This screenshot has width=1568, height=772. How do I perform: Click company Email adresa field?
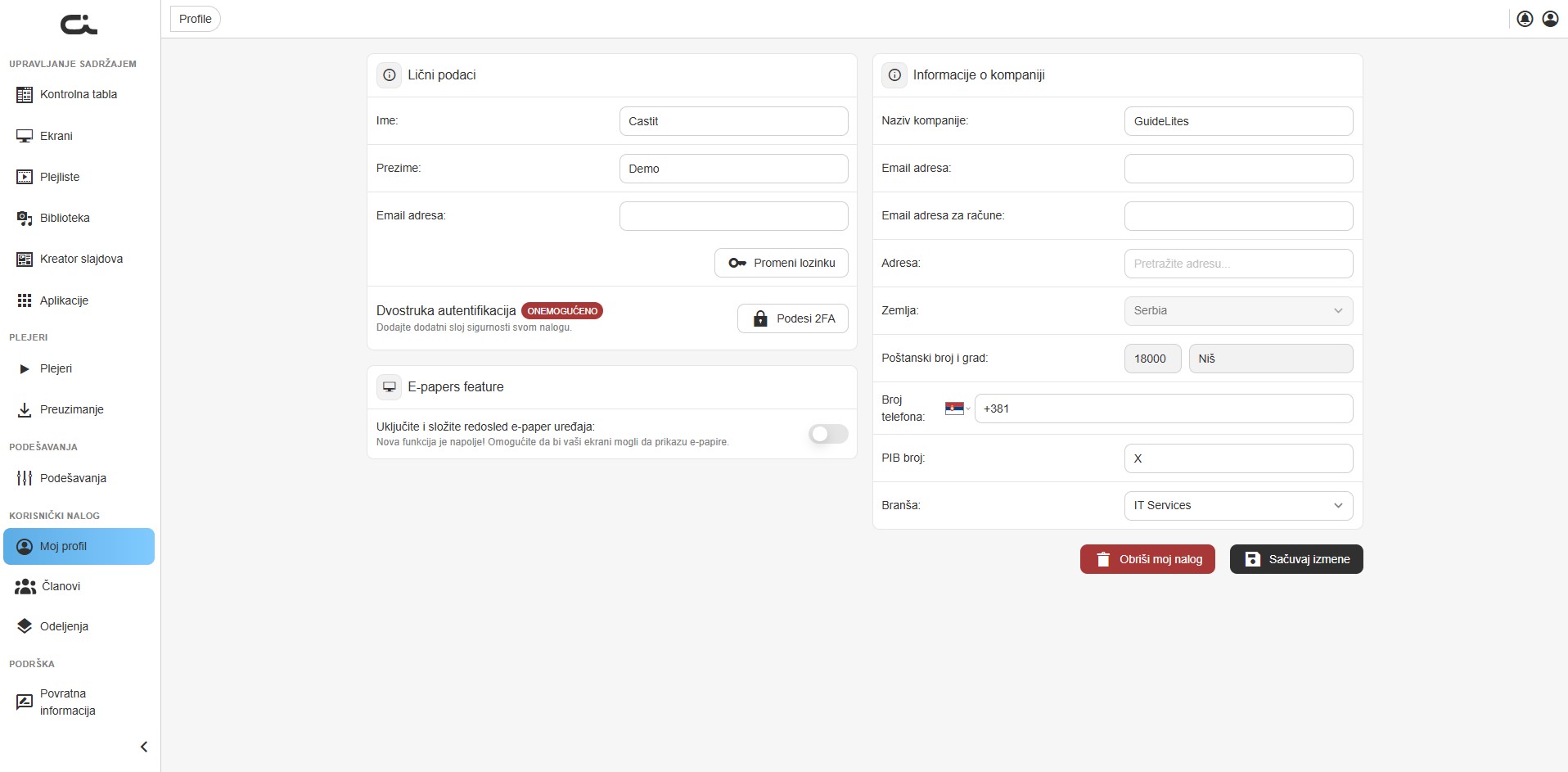(x=1238, y=169)
